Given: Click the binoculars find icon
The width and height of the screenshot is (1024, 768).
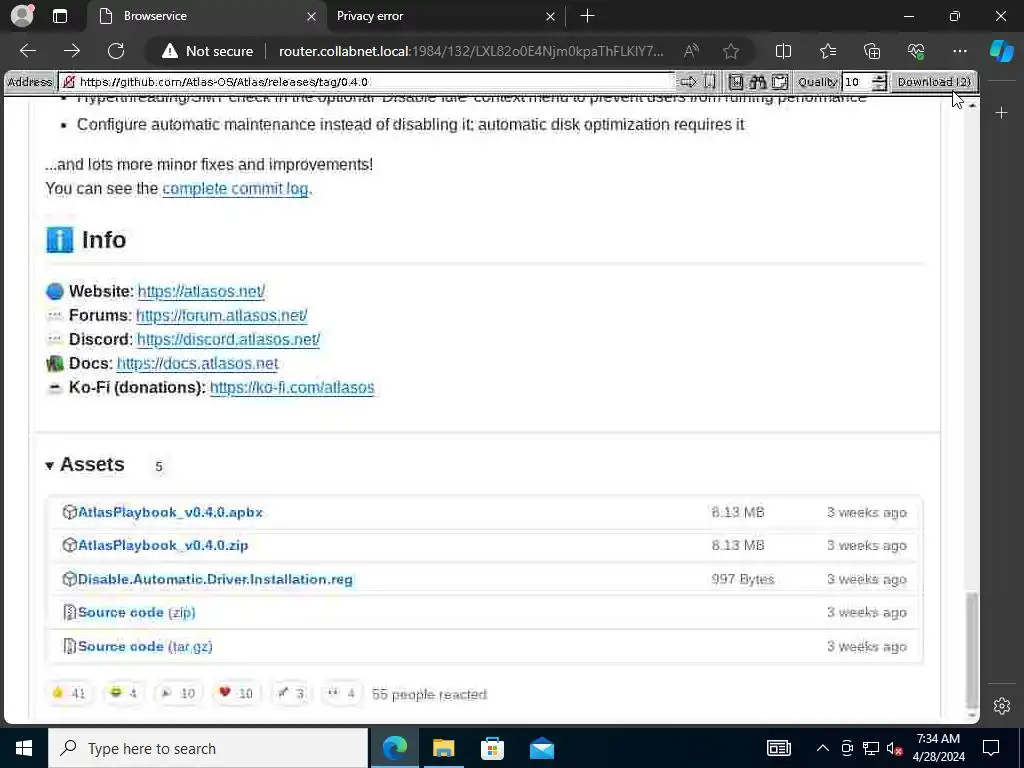Looking at the screenshot, I should point(758,82).
